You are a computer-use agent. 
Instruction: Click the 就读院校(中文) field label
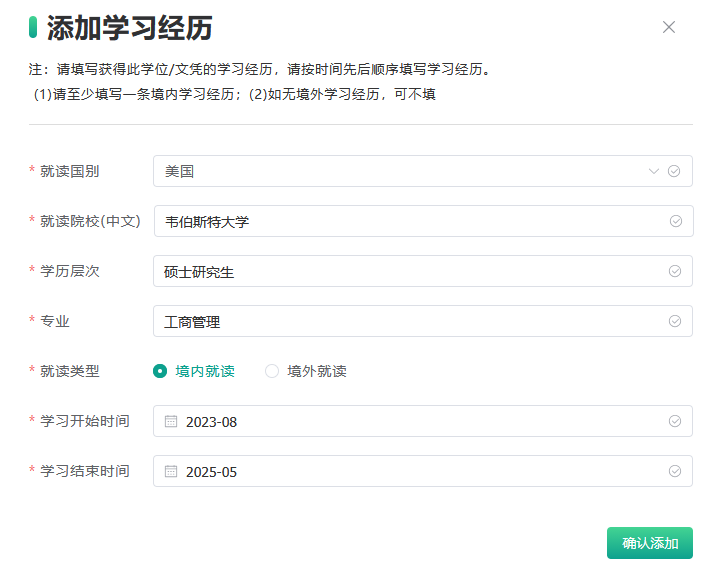[x=90, y=221]
